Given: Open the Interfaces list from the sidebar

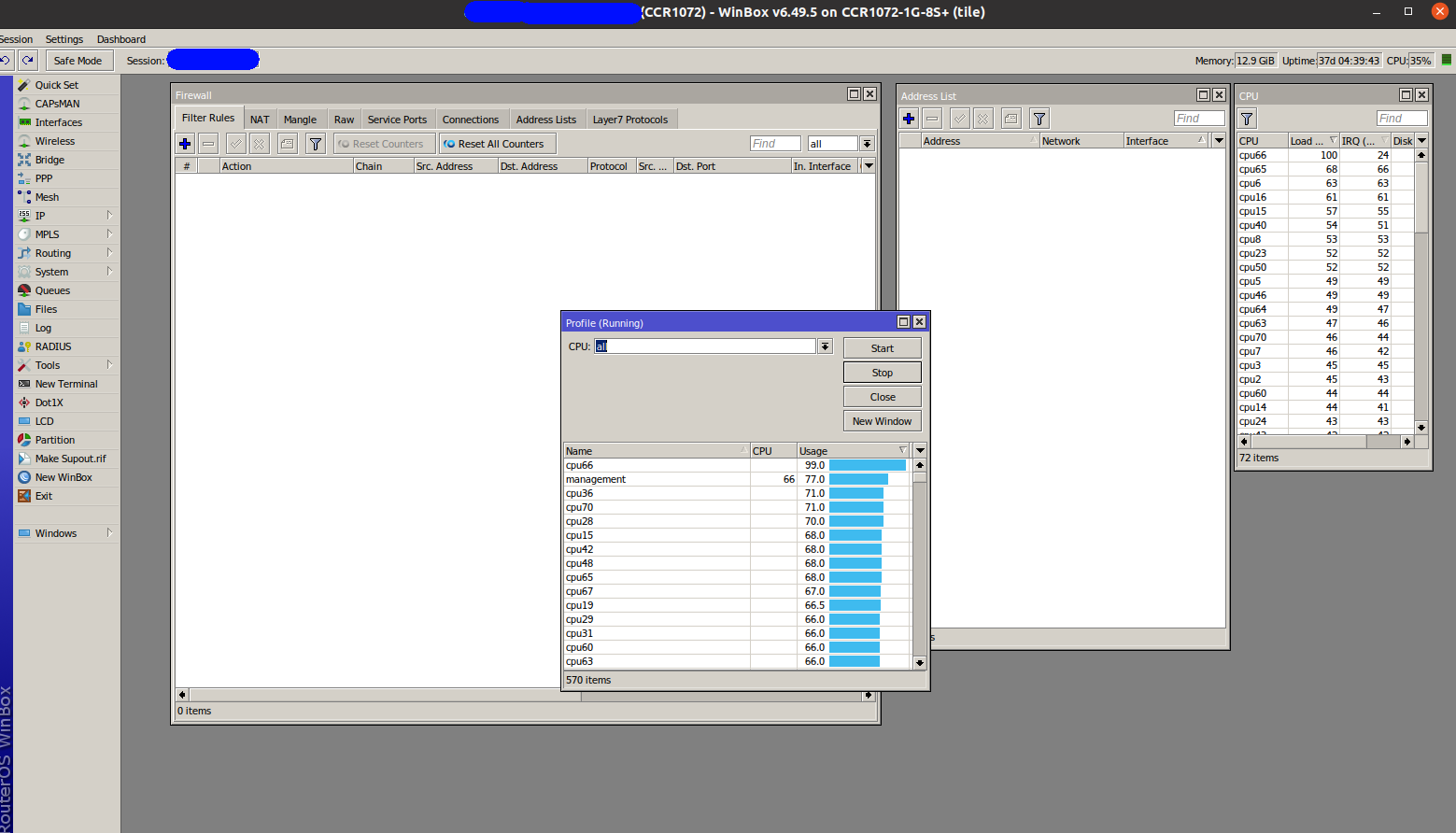Looking at the screenshot, I should pos(67,122).
